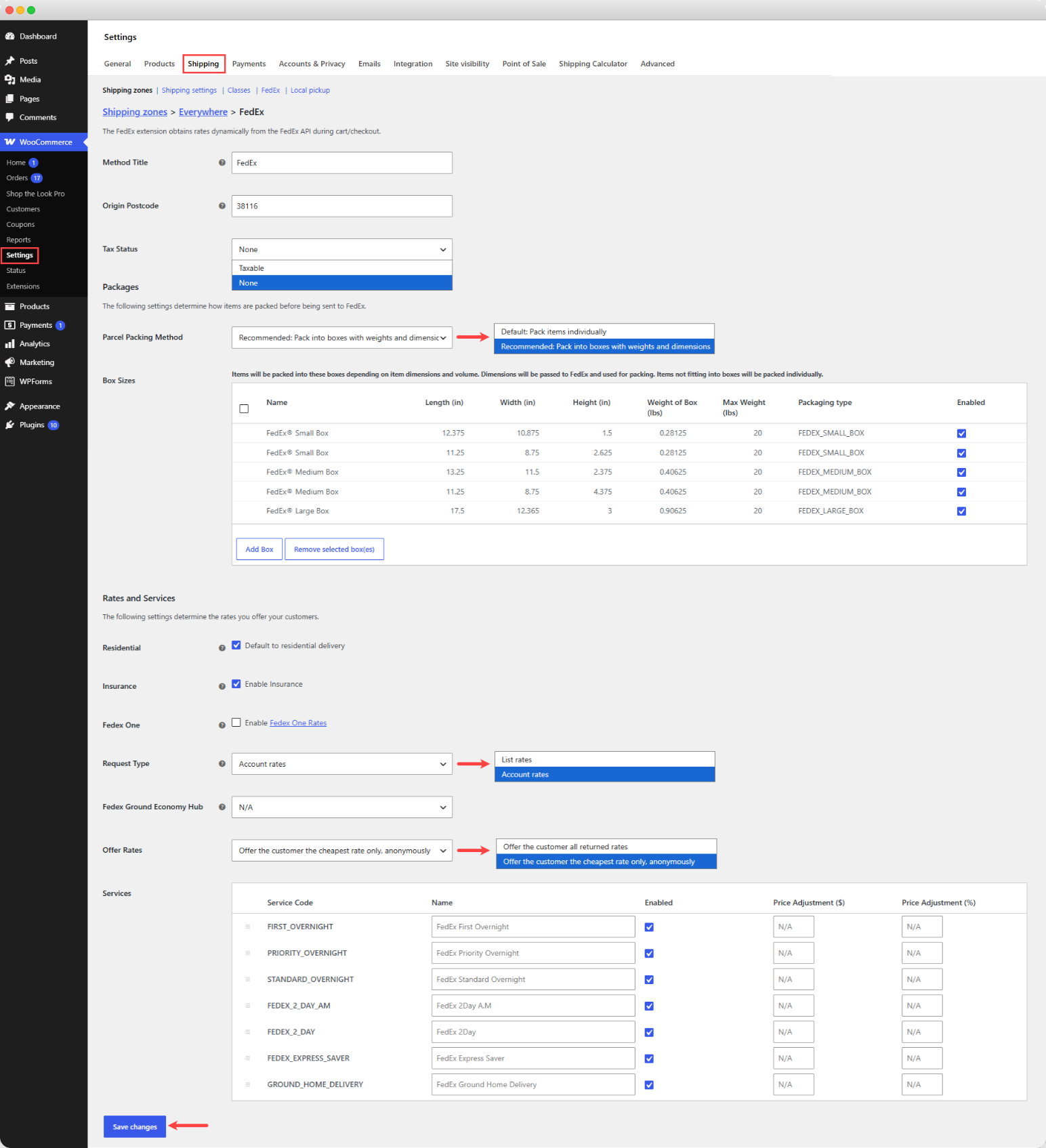Uncheck Default to residential delivery

click(x=236, y=645)
